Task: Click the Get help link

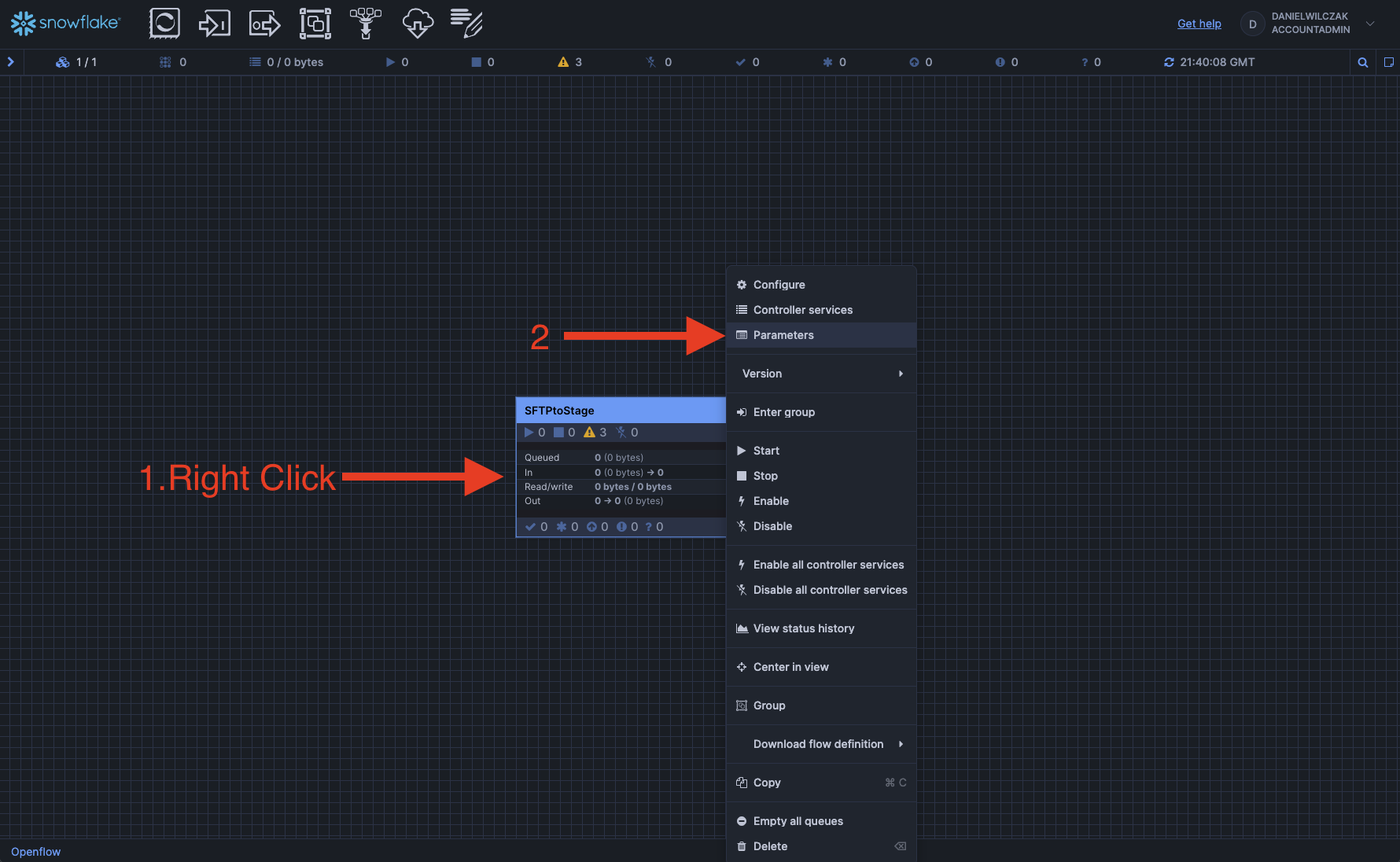Action: click(x=1199, y=24)
